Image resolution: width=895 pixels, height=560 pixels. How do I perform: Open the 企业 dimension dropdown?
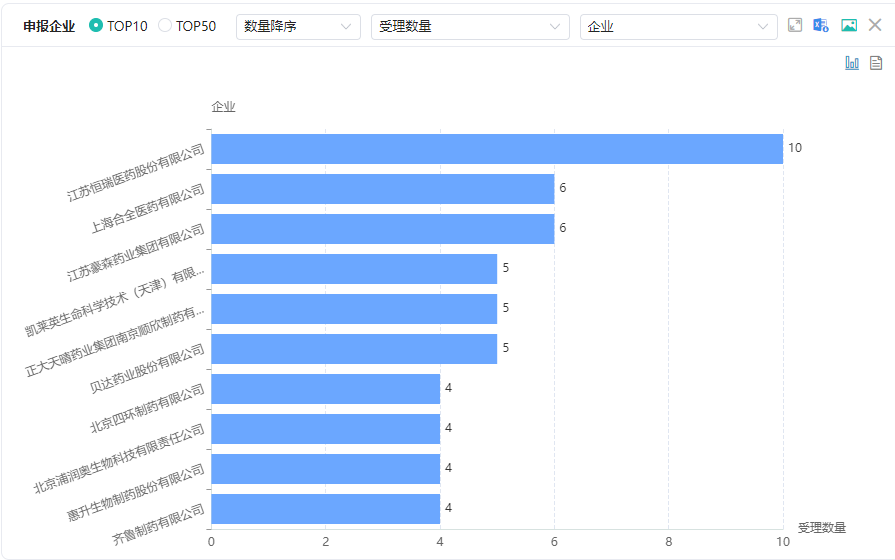click(679, 27)
